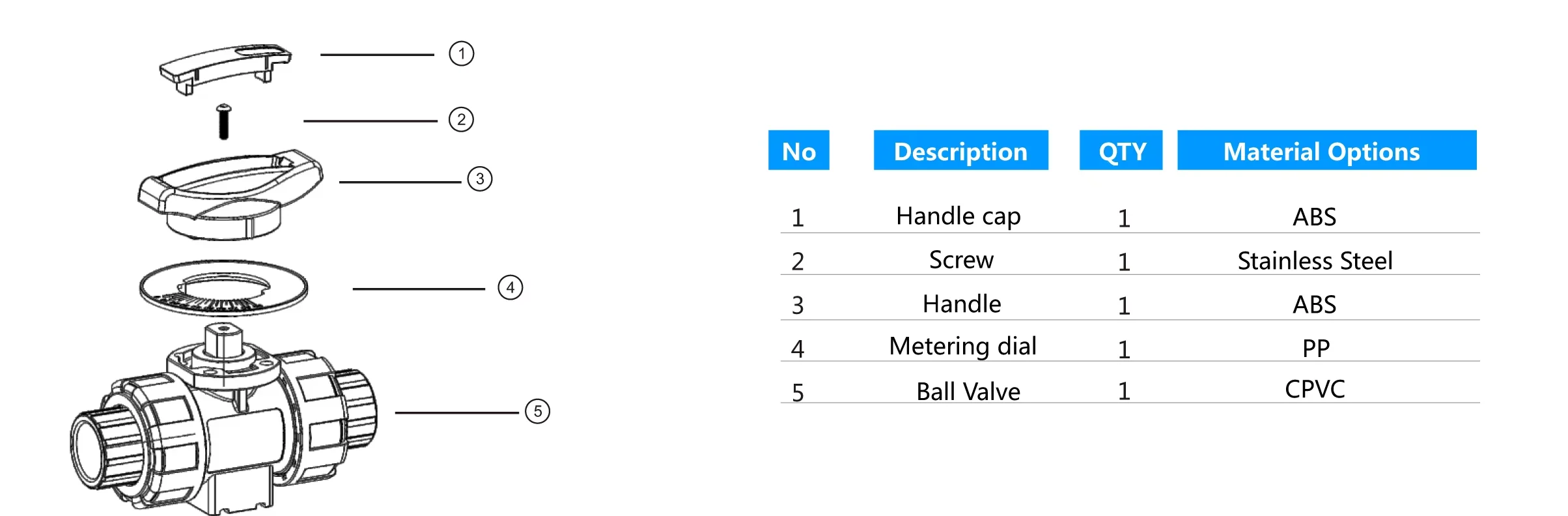Select the metering dial ring drawing

click(x=223, y=289)
